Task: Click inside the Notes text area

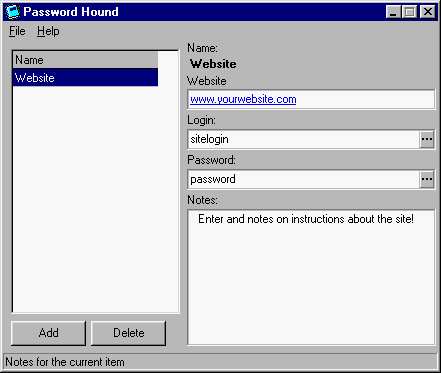Action: pyautogui.click(x=311, y=277)
